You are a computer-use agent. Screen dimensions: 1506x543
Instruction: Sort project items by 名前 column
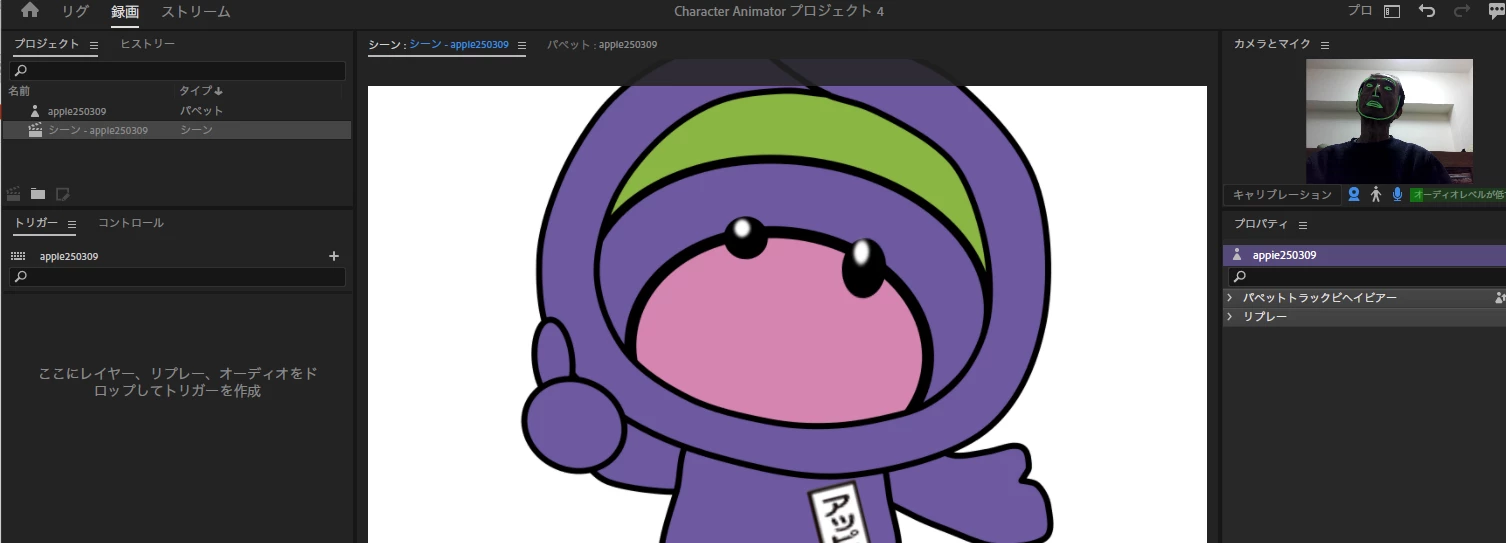(20, 91)
